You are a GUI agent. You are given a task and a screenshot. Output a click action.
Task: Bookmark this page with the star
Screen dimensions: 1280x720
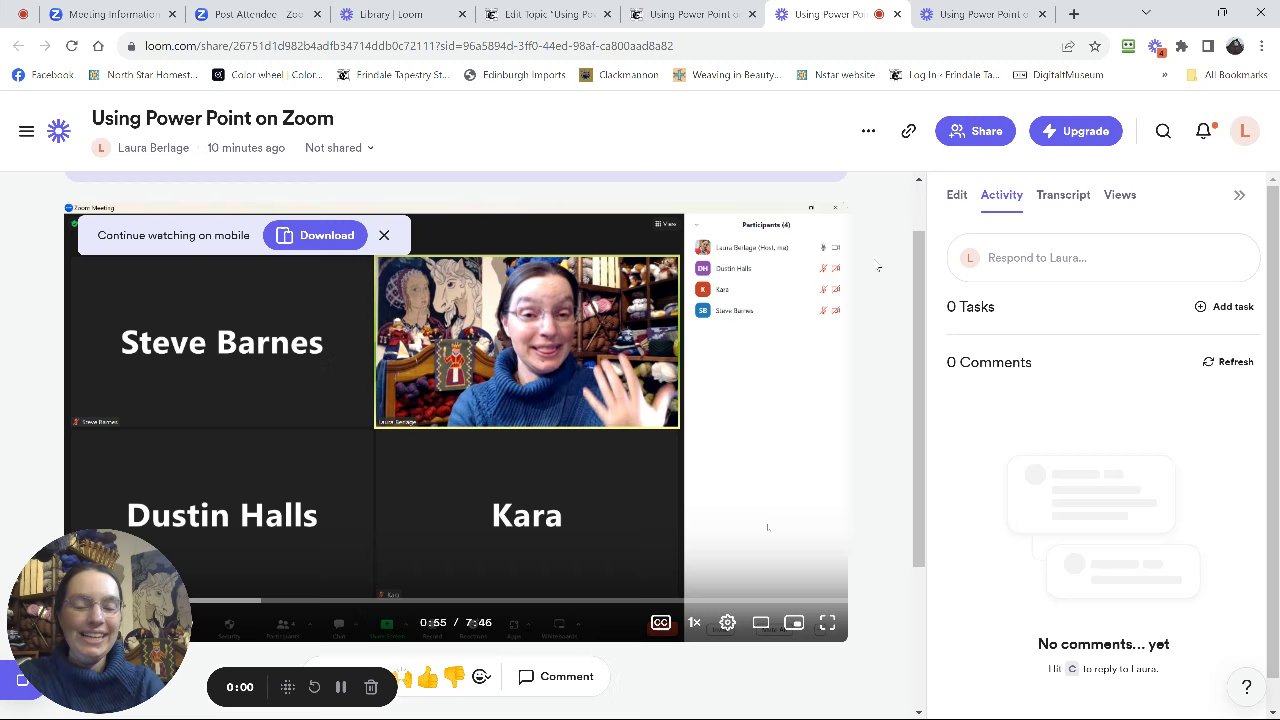pyautogui.click(x=1095, y=46)
